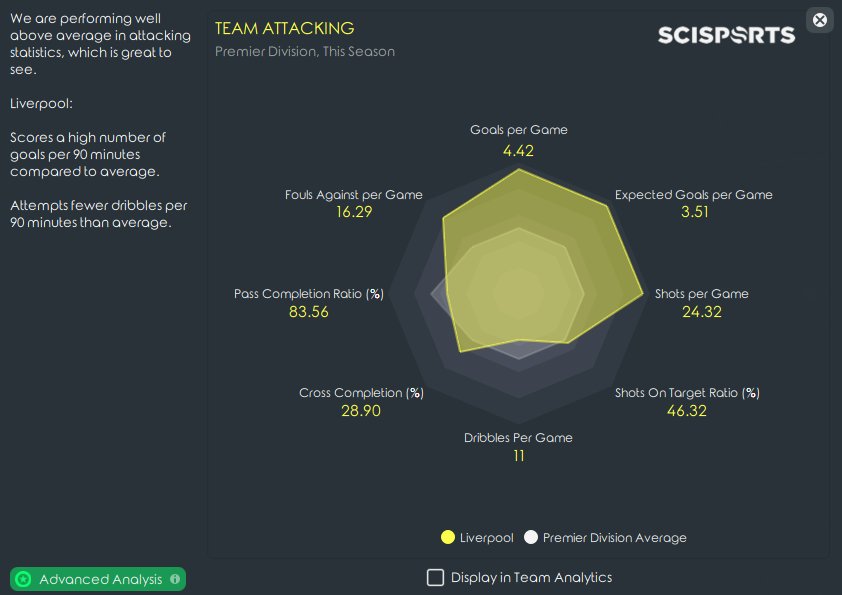Click the Advanced Analysis star icon
Screen dimensions: 842x595
[x=24, y=579]
